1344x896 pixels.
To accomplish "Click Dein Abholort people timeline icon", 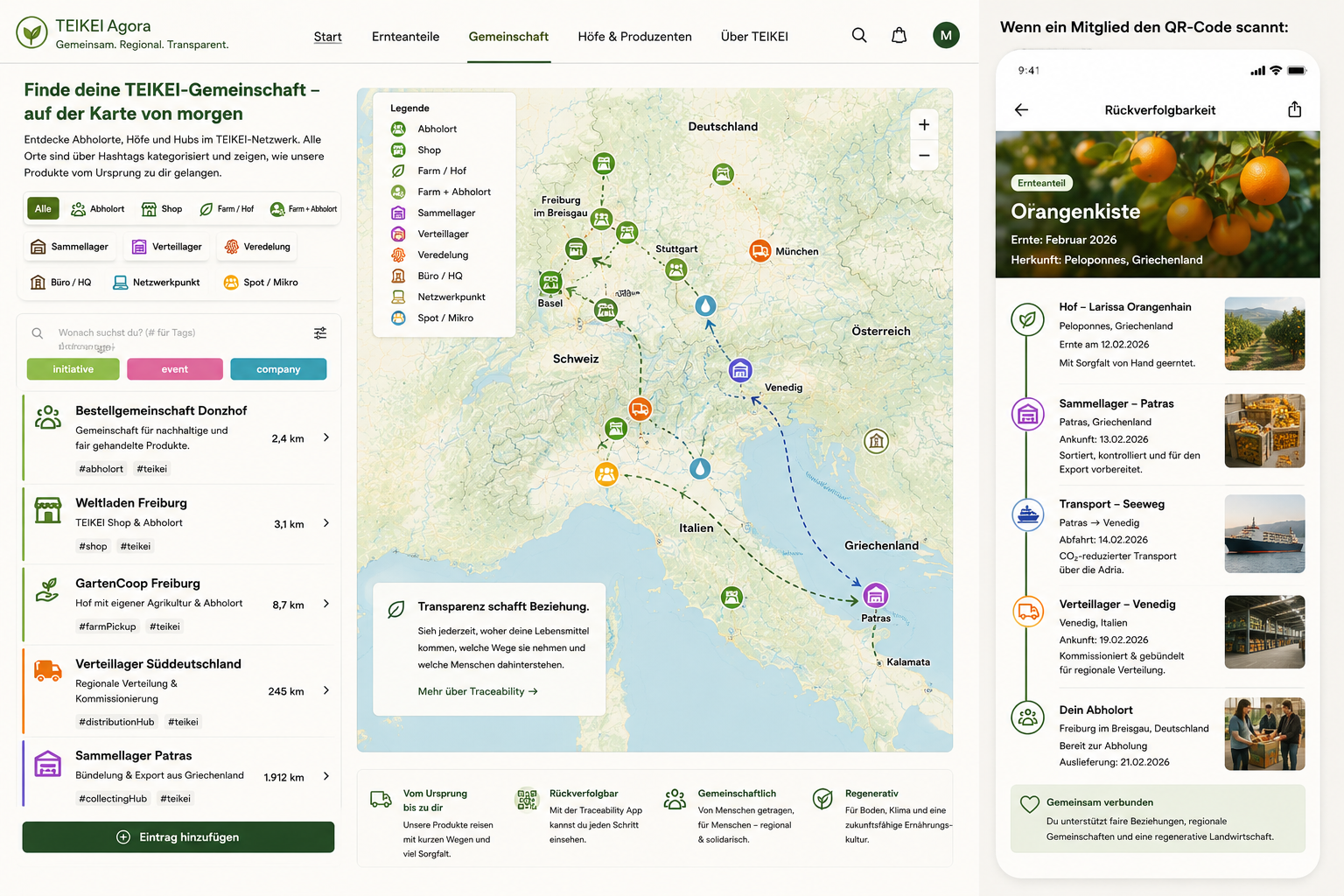I will (x=1027, y=717).
